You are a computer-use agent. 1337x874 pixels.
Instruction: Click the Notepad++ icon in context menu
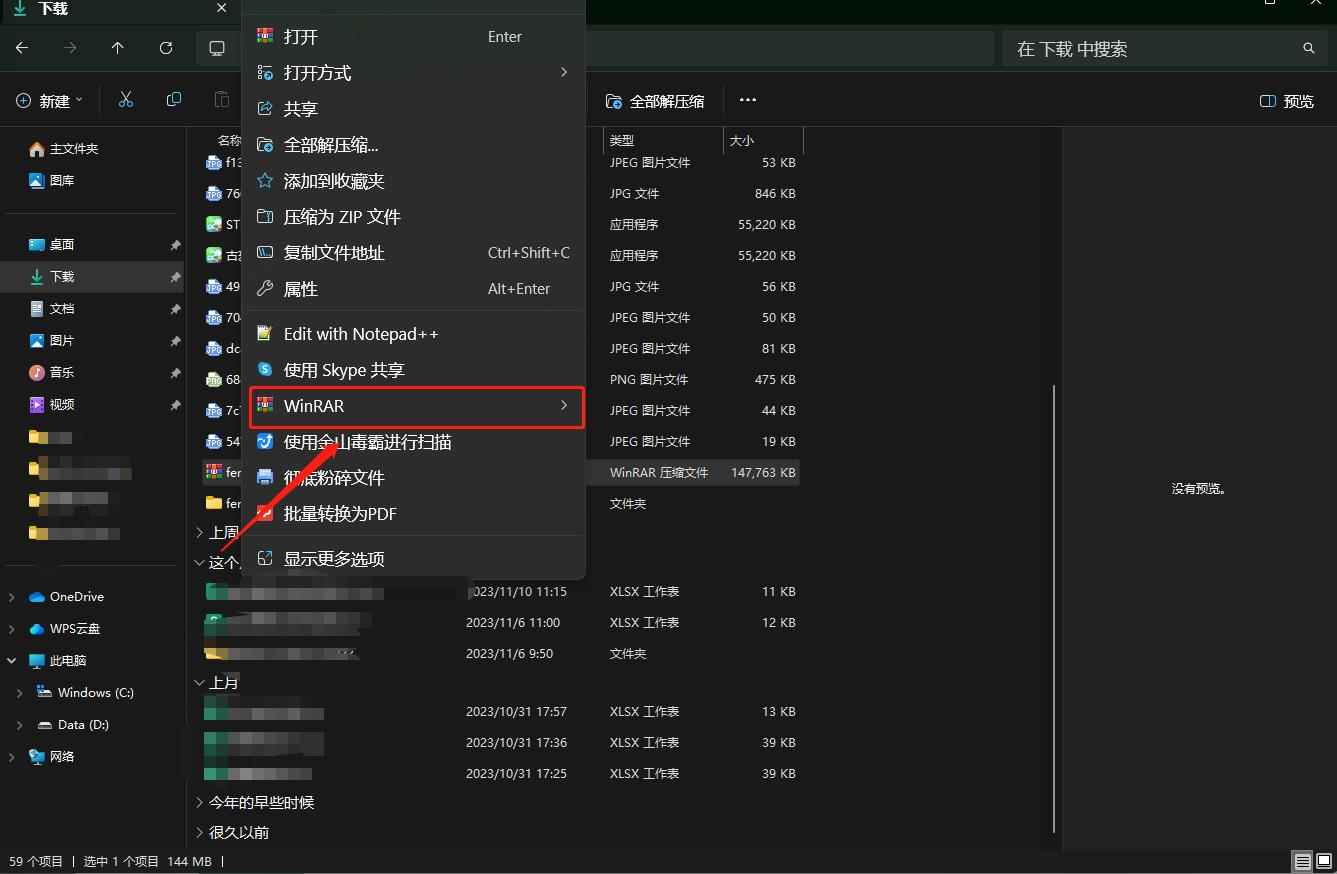tap(265, 334)
